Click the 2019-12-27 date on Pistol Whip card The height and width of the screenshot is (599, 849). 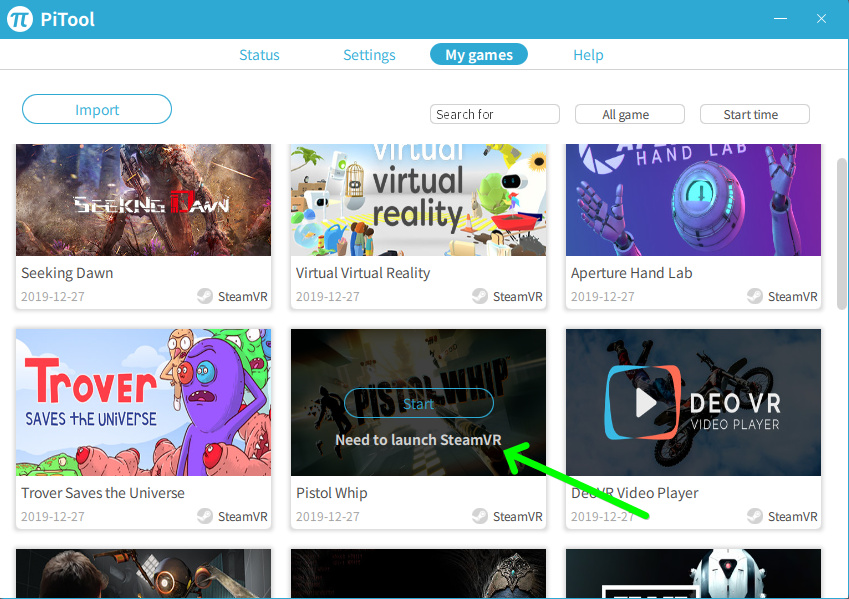pyautogui.click(x=328, y=517)
